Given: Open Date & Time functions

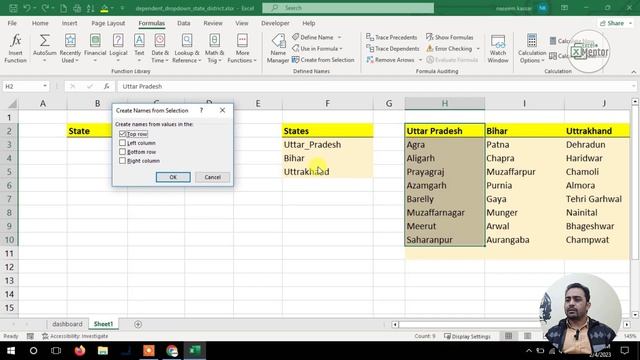Looking at the screenshot, I should [x=160, y=48].
